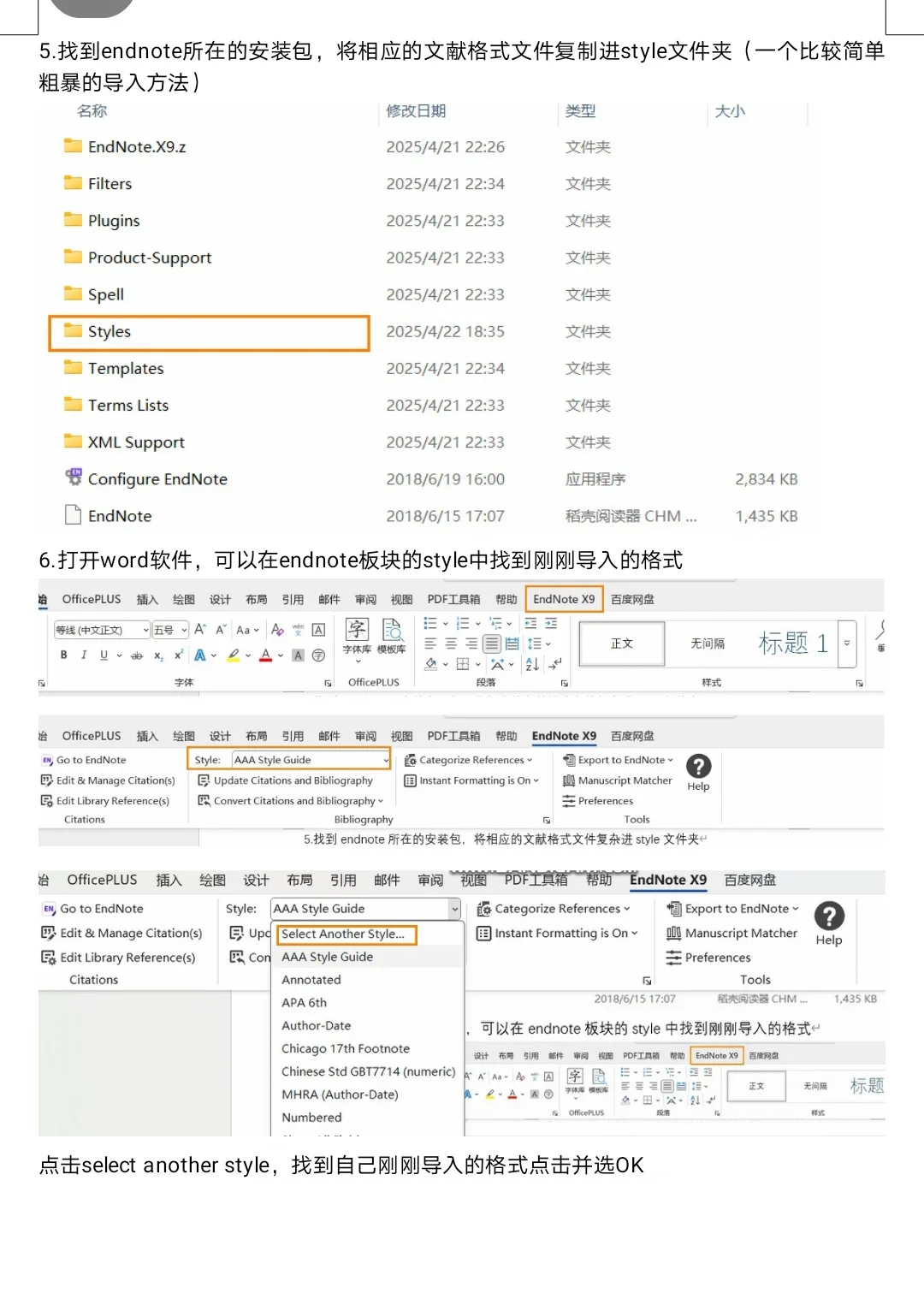Viewport: 924px width, 1299px height.
Task: Click the red font color button
Action: tap(266, 655)
